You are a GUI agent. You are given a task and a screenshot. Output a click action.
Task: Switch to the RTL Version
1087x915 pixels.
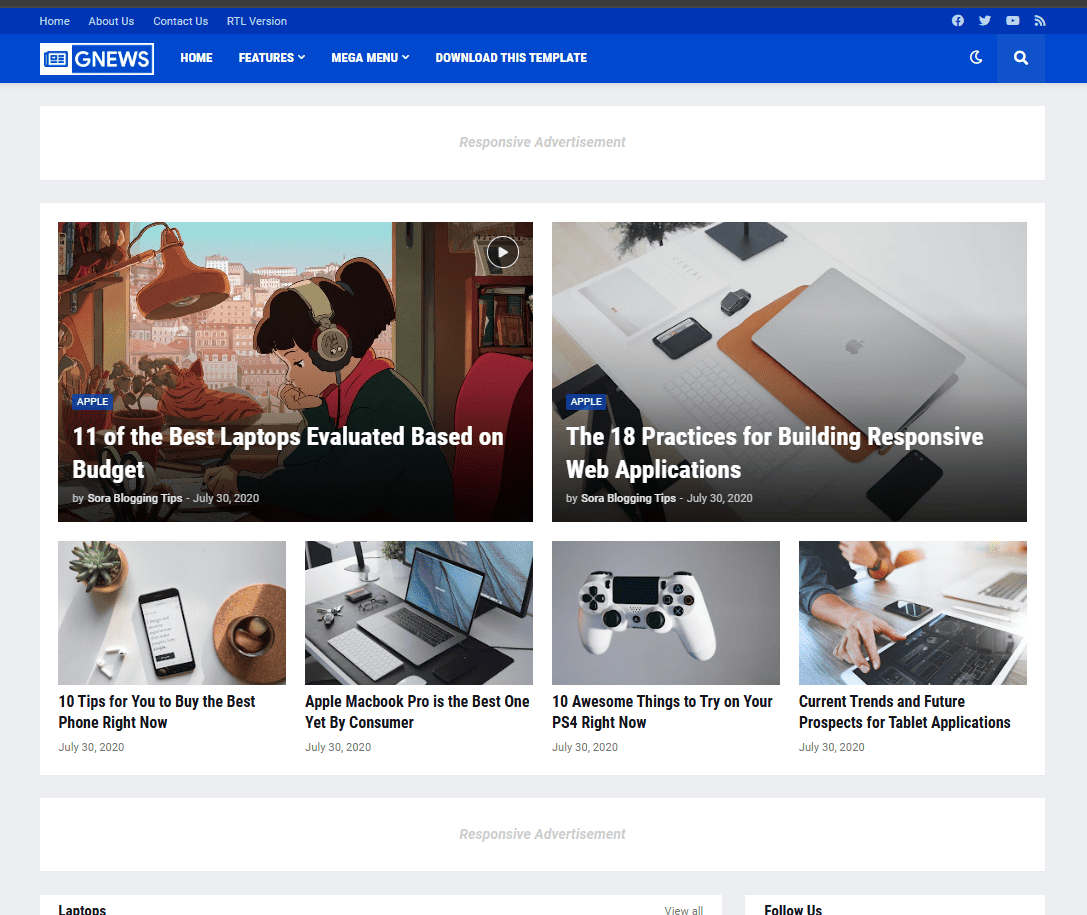(257, 21)
